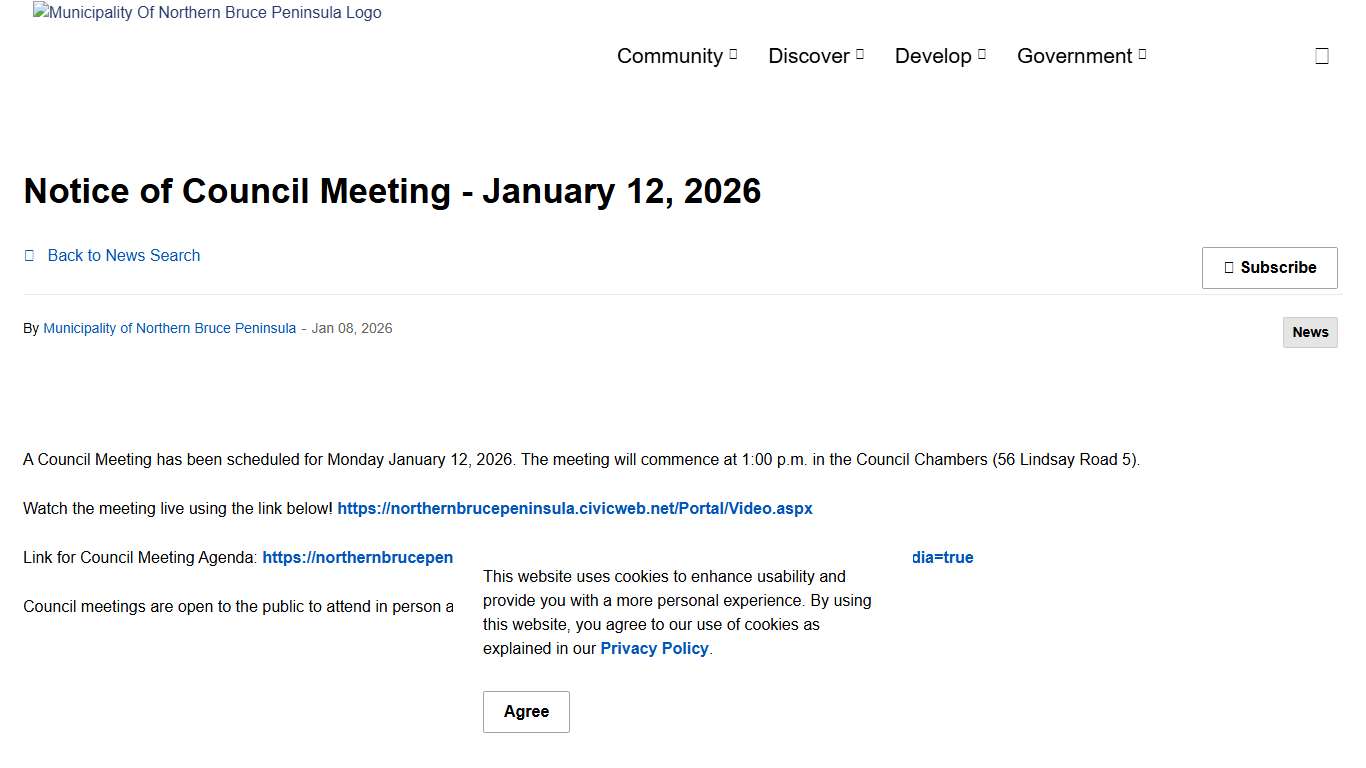Click the back arrow beside Back to News Search
The height and width of the screenshot is (768, 1366).
[x=29, y=255]
